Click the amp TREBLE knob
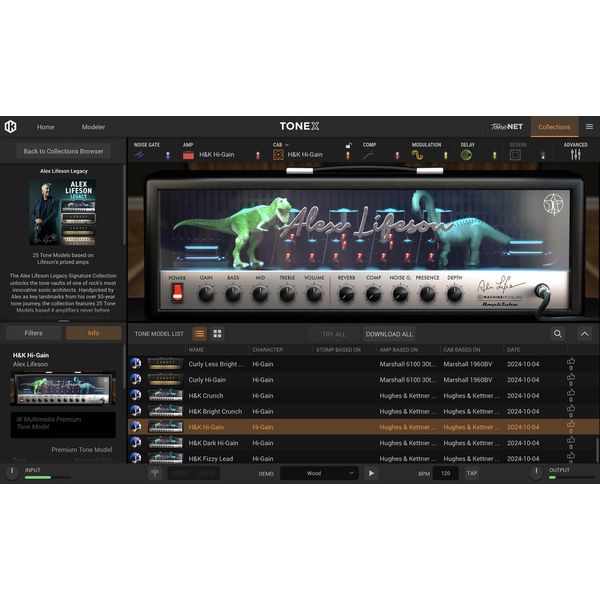The width and height of the screenshot is (600, 600). (x=287, y=294)
